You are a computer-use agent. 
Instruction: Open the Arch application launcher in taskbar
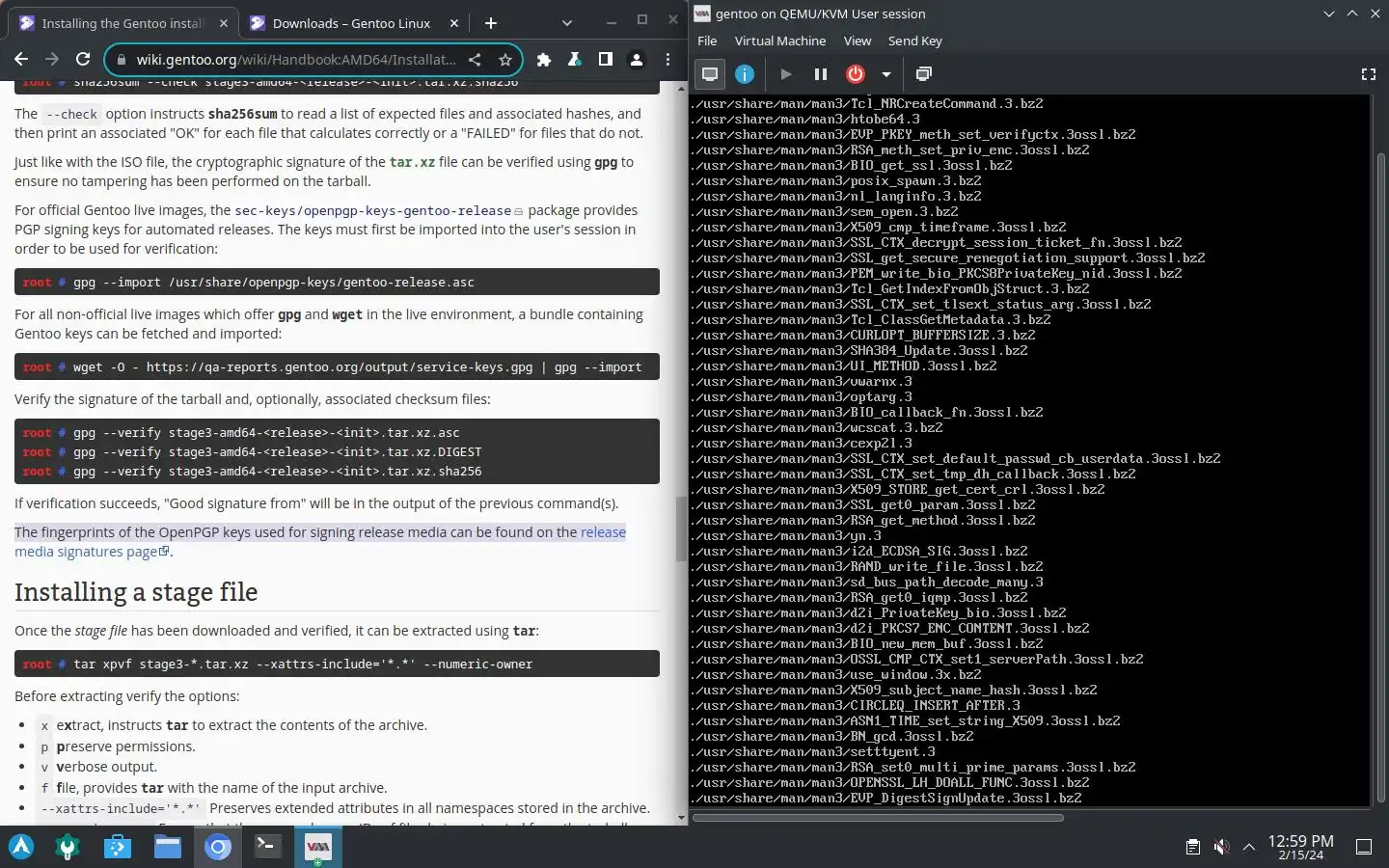21,847
